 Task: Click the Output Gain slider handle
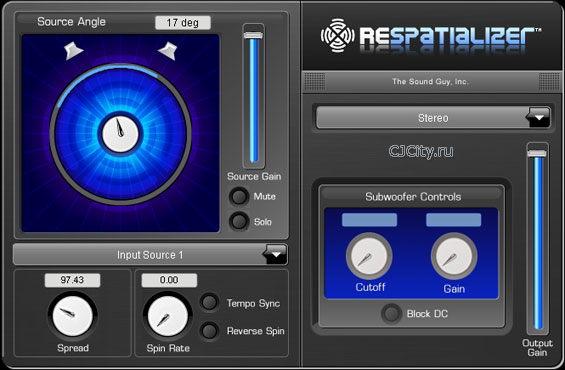[x=537, y=153]
